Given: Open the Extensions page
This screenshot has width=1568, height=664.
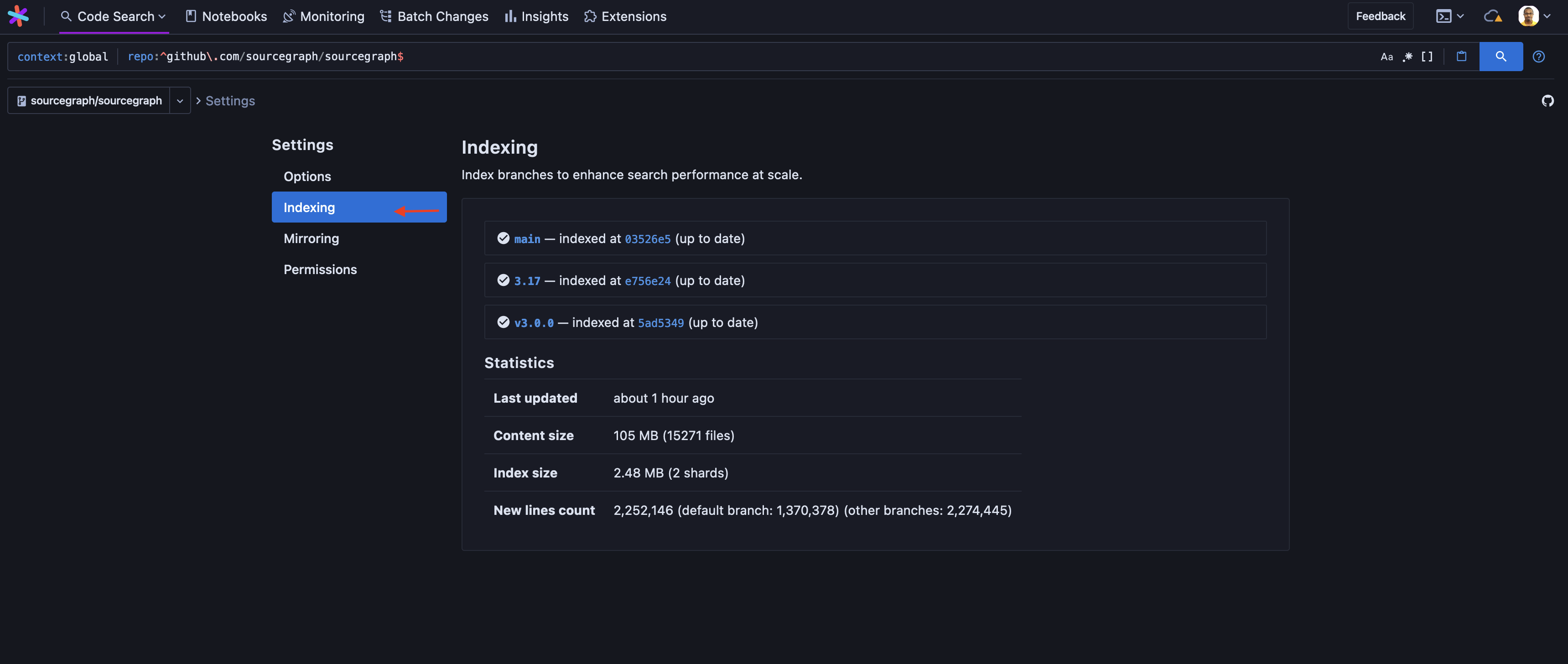Looking at the screenshot, I should tap(625, 16).
